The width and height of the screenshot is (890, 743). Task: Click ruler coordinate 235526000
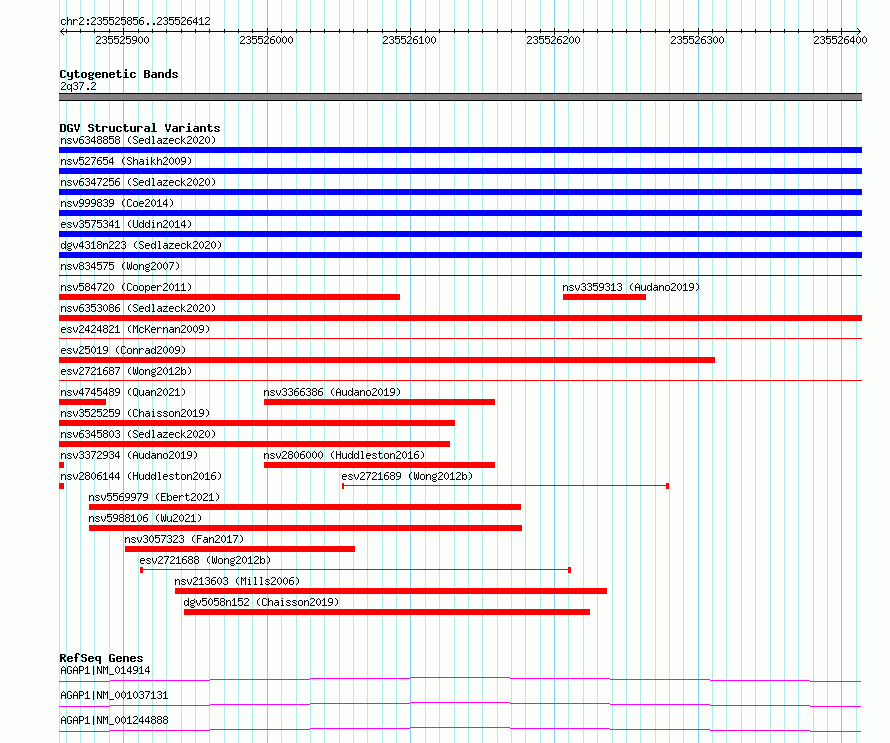pyautogui.click(x=266, y=40)
